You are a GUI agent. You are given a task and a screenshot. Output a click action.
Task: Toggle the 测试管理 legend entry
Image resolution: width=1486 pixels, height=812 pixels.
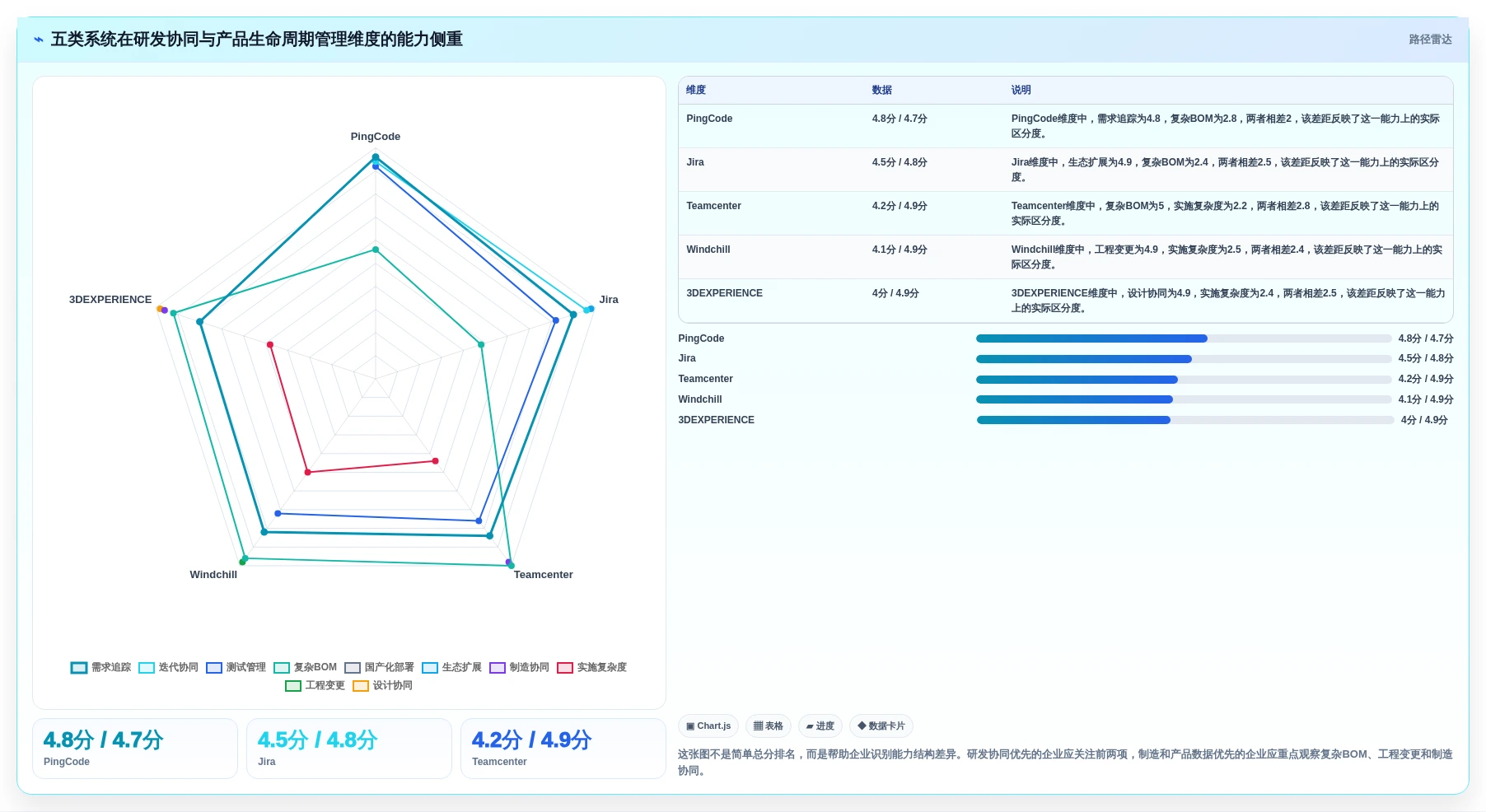236,668
